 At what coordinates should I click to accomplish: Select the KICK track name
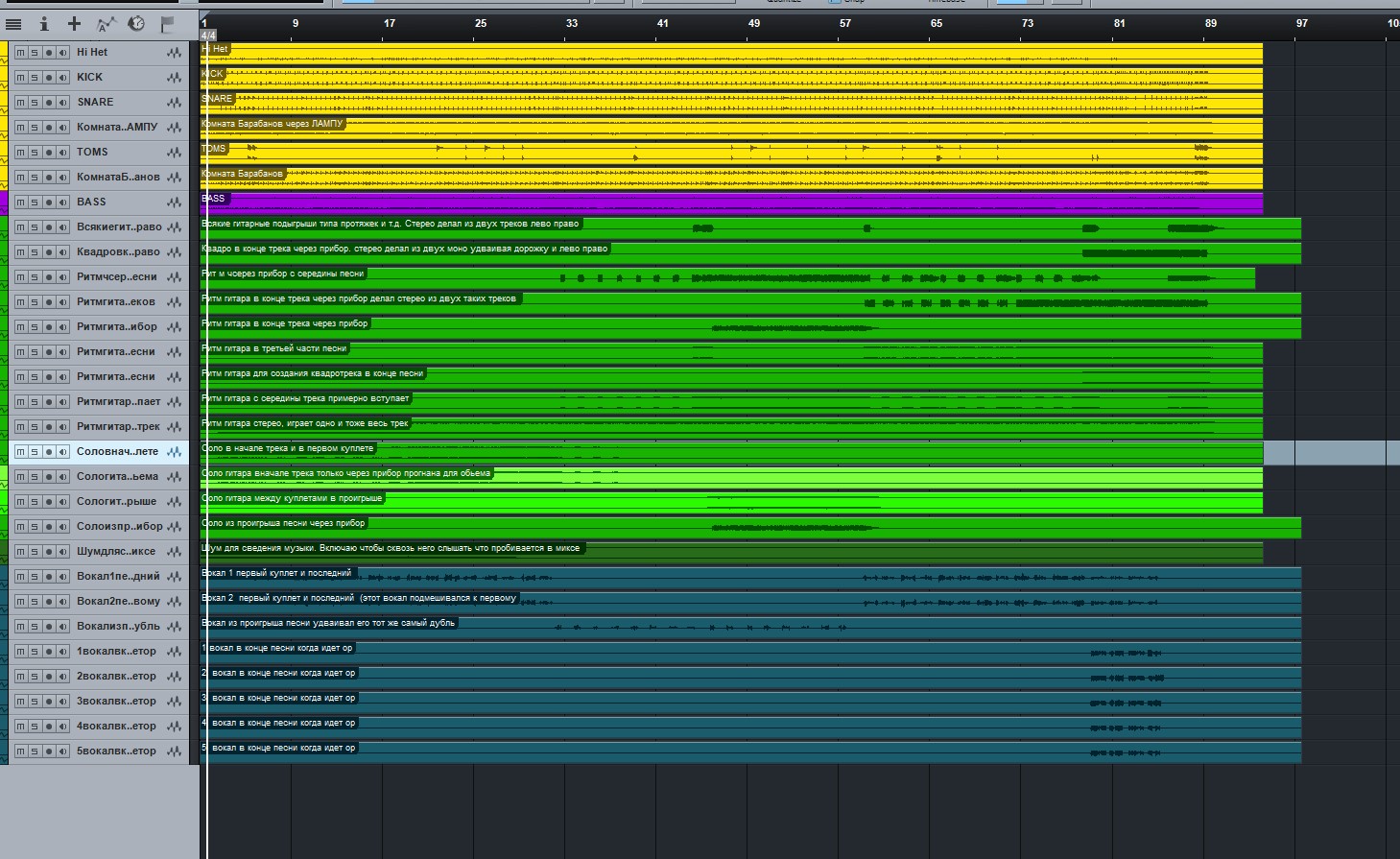[89, 78]
